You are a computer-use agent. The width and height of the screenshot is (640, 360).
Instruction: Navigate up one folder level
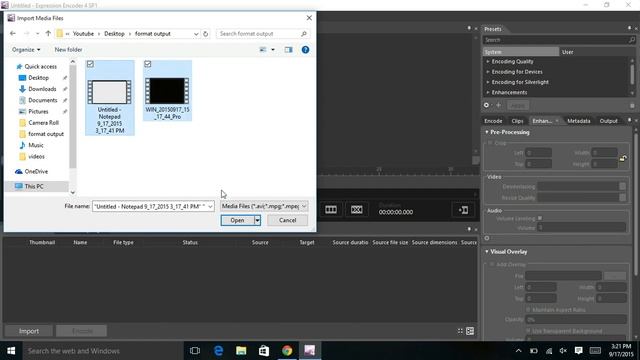(x=48, y=33)
